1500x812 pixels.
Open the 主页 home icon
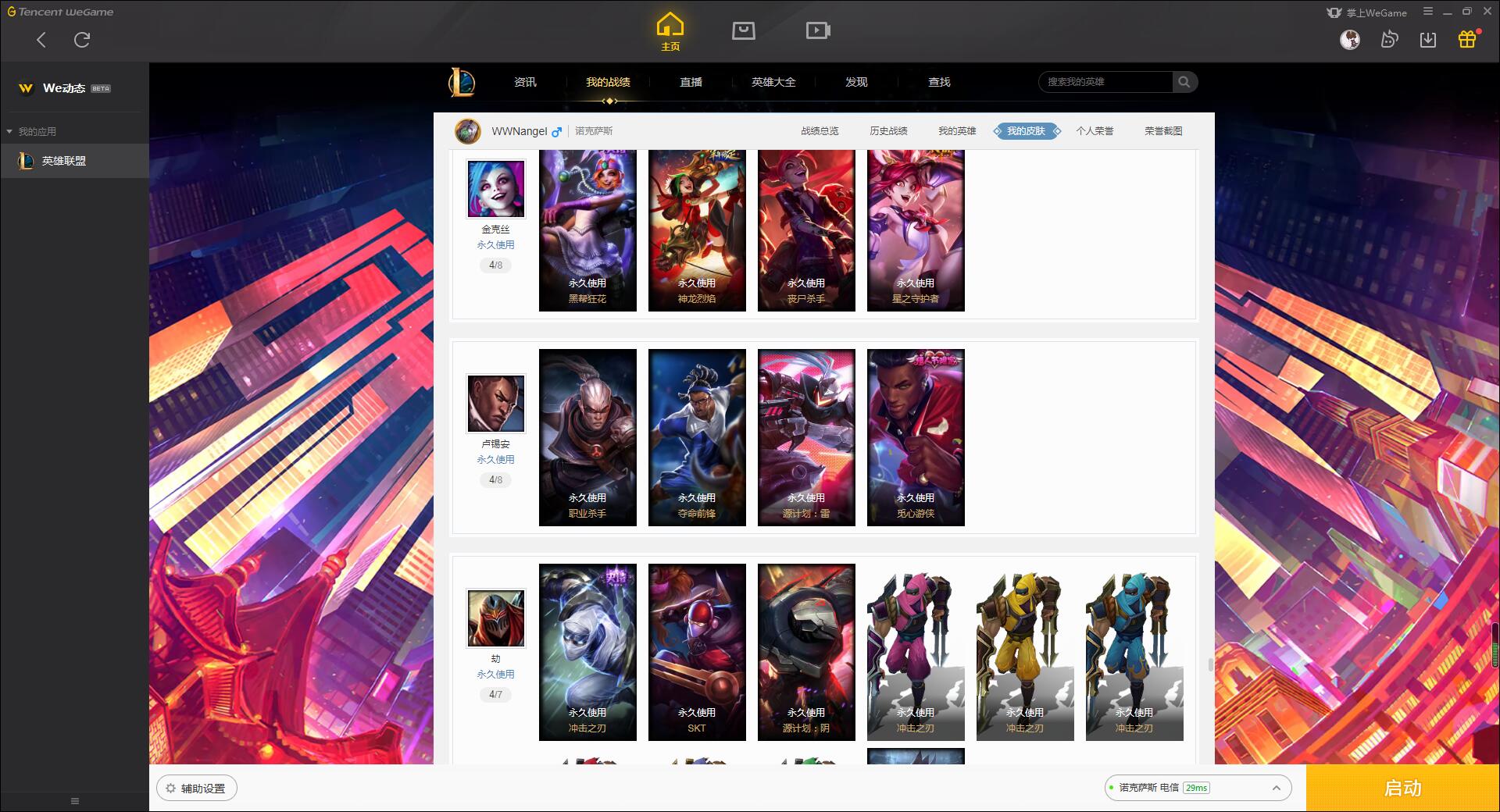[670, 32]
